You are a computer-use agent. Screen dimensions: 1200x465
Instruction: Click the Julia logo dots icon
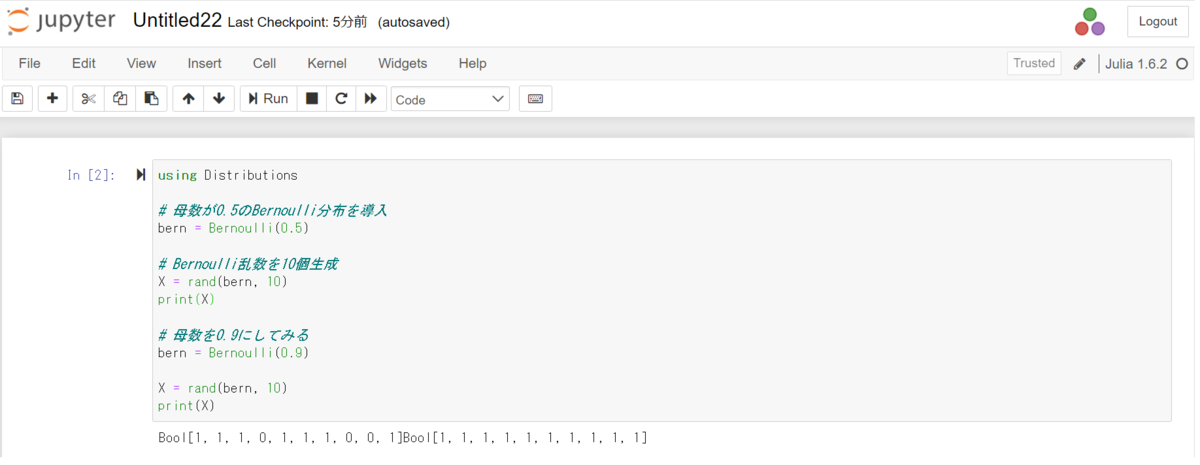[1090, 22]
